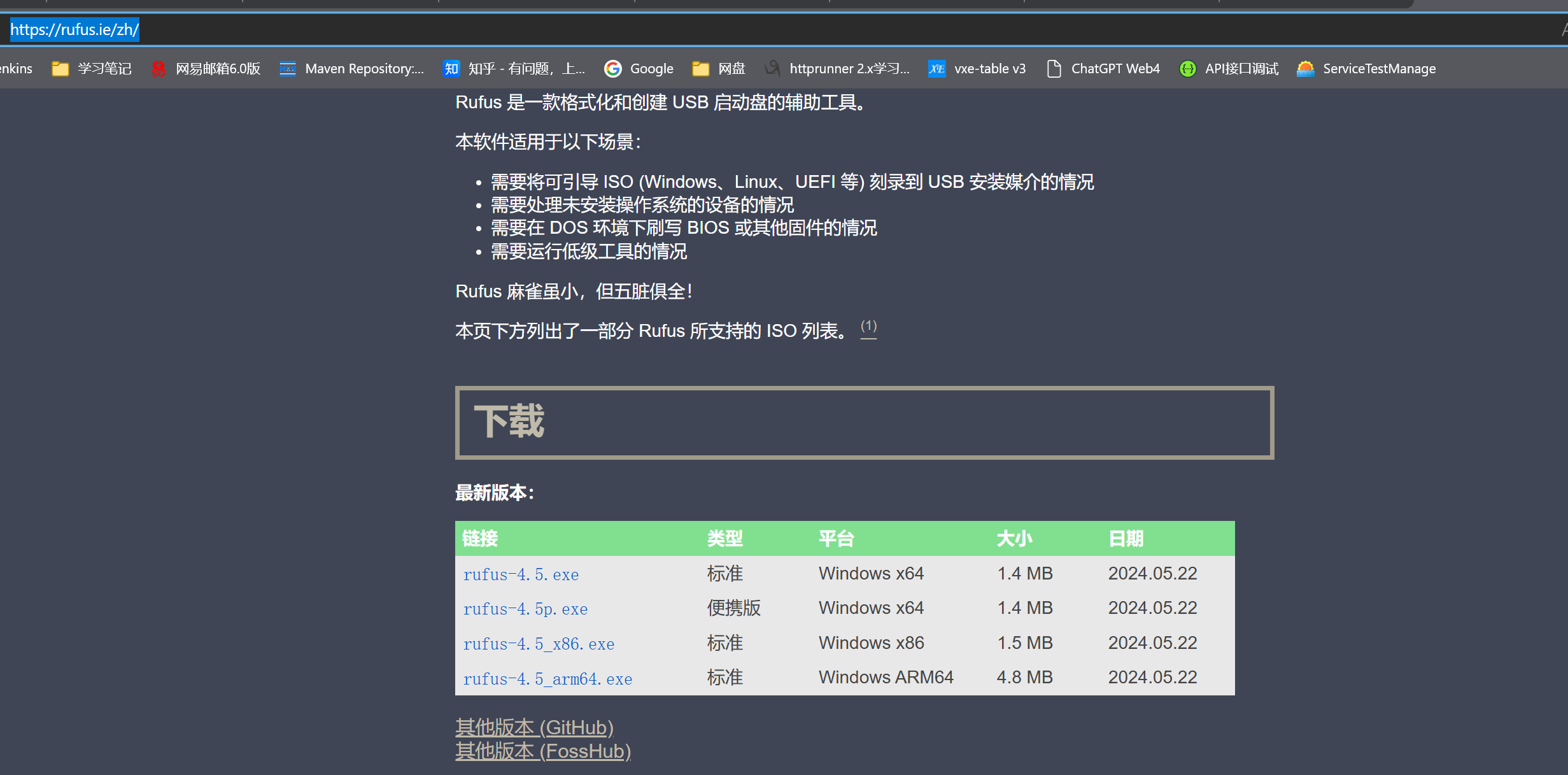The width and height of the screenshot is (1568, 775).
Task: Click the Rufus 麻雀虽小 sentence
Action: [x=574, y=292]
